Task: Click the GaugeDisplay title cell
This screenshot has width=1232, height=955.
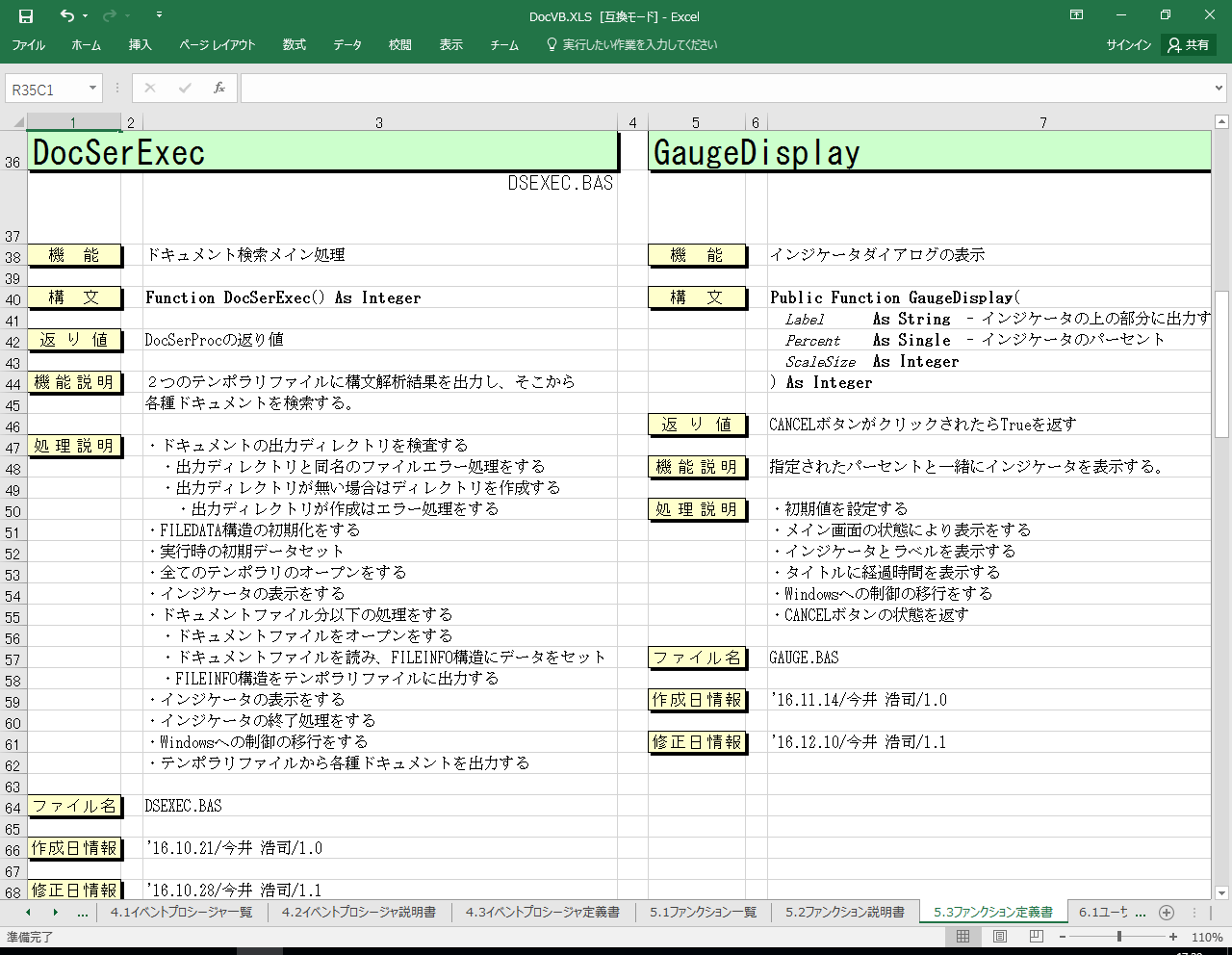Action: point(930,152)
